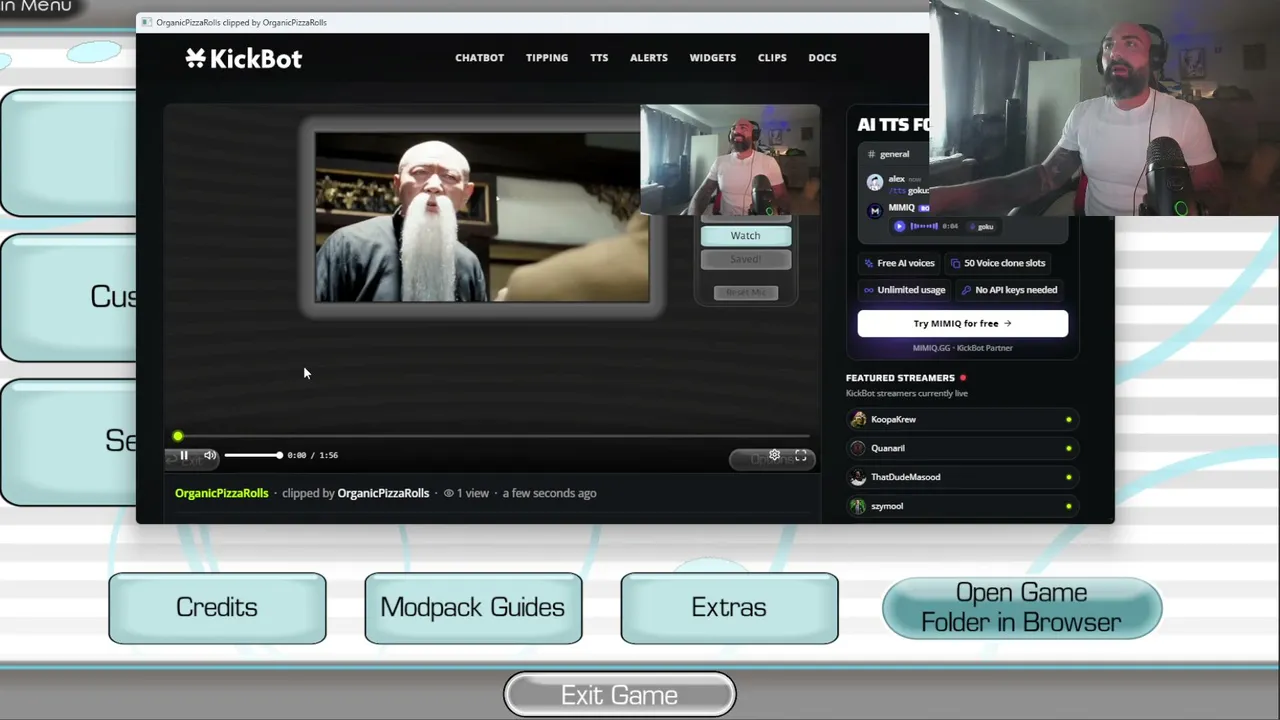Viewport: 1280px width, 720px height.
Task: Click the Watch button in the clip
Action: (745, 236)
